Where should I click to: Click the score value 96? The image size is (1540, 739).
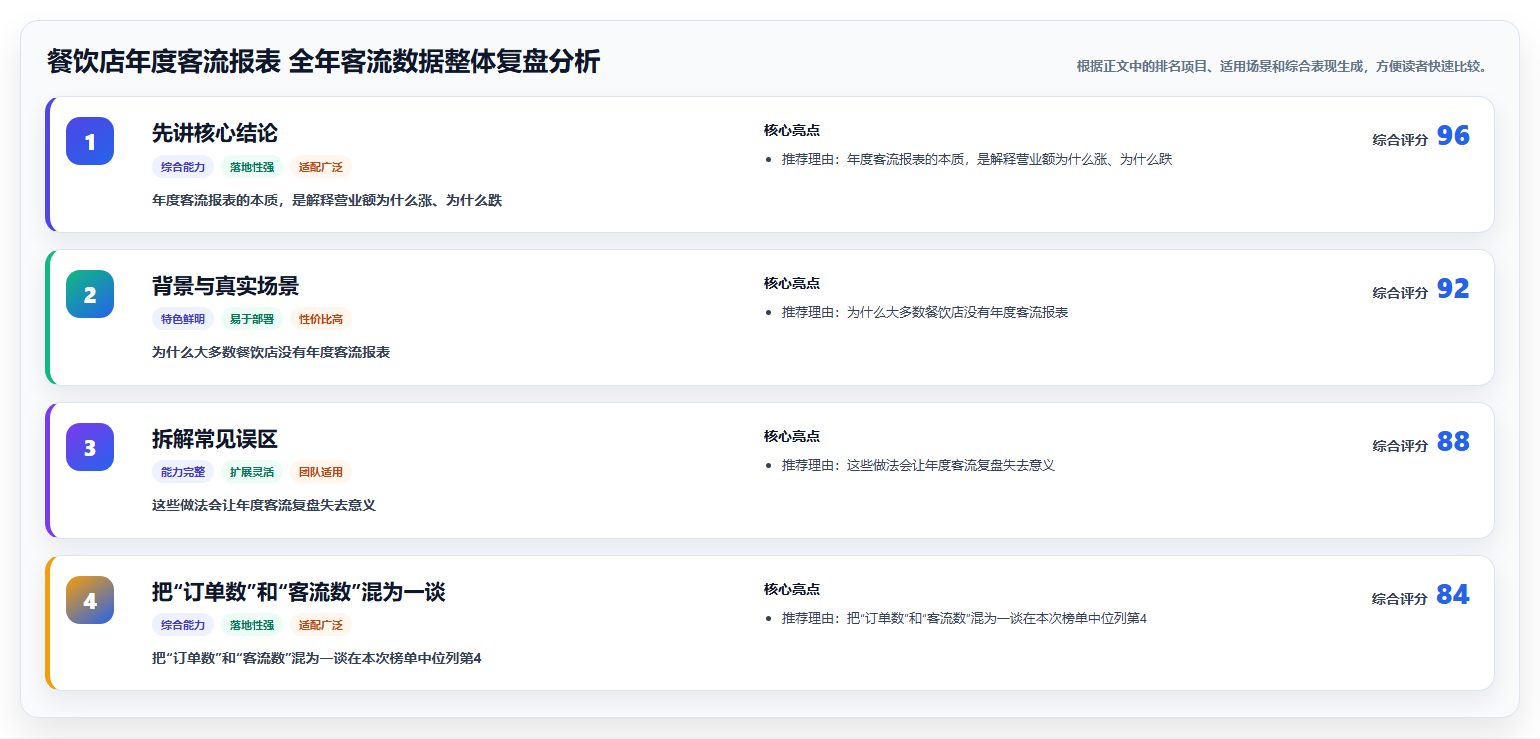coord(1453,136)
